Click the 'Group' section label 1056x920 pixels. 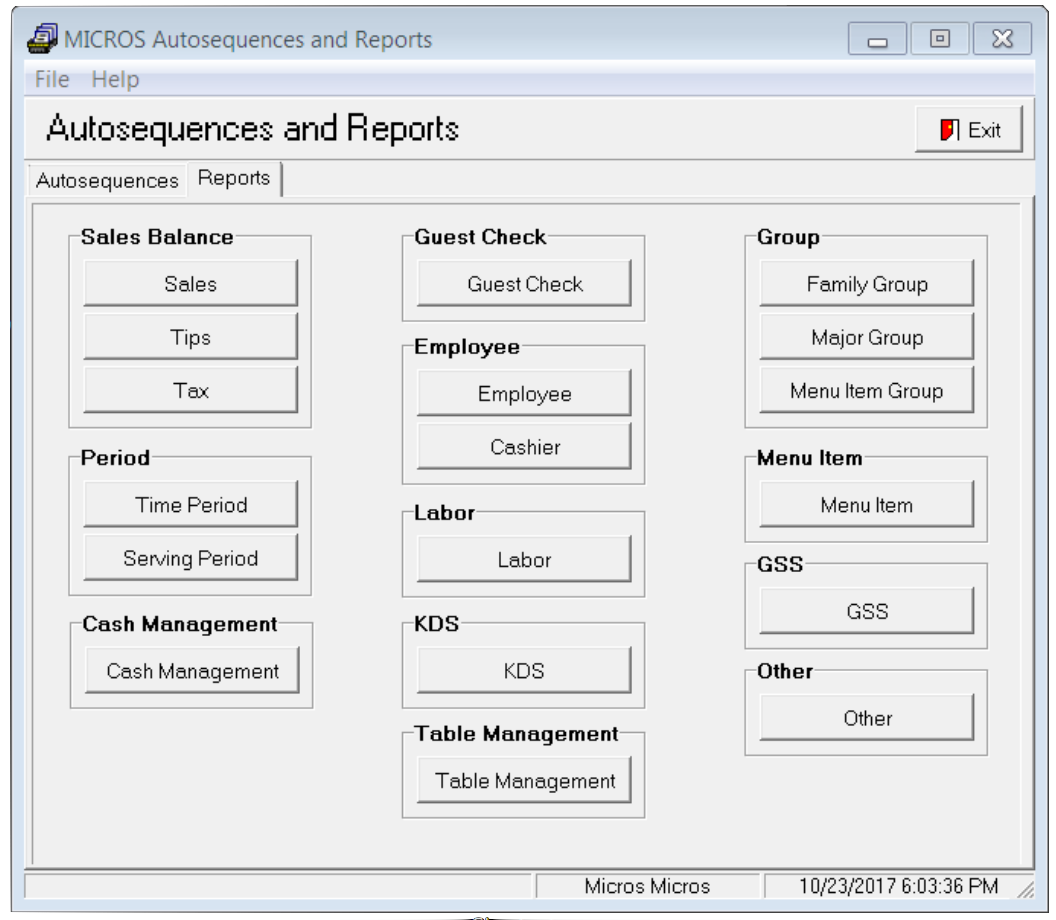(x=788, y=237)
